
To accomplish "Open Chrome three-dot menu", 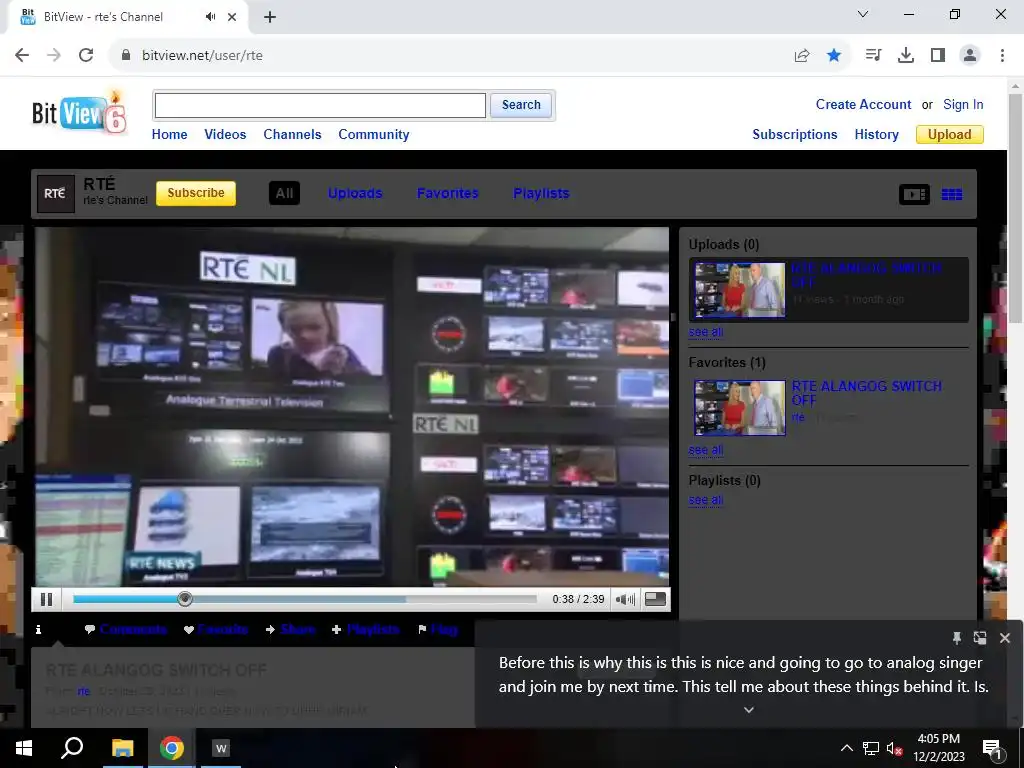I will 1002,56.
